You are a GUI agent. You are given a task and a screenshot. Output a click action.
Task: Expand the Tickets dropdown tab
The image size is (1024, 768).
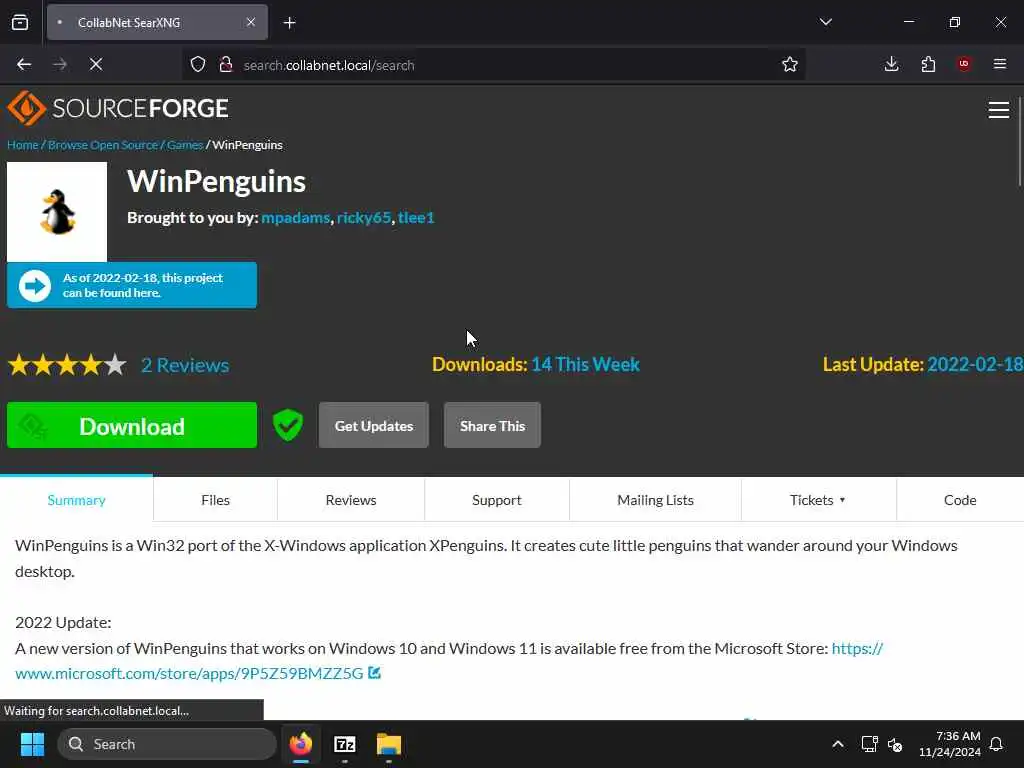point(818,500)
